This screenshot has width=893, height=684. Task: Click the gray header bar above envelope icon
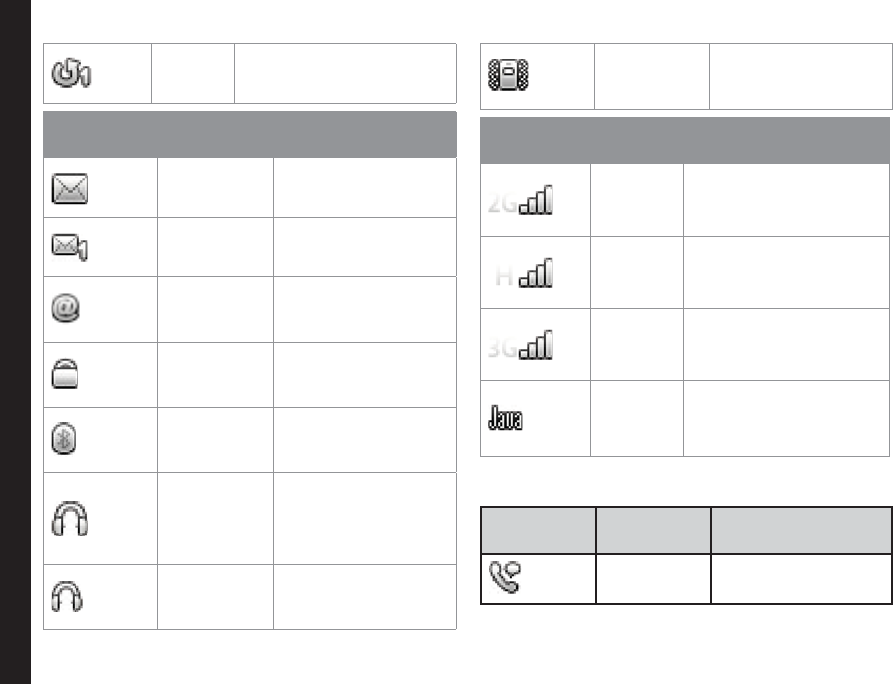tap(249, 135)
